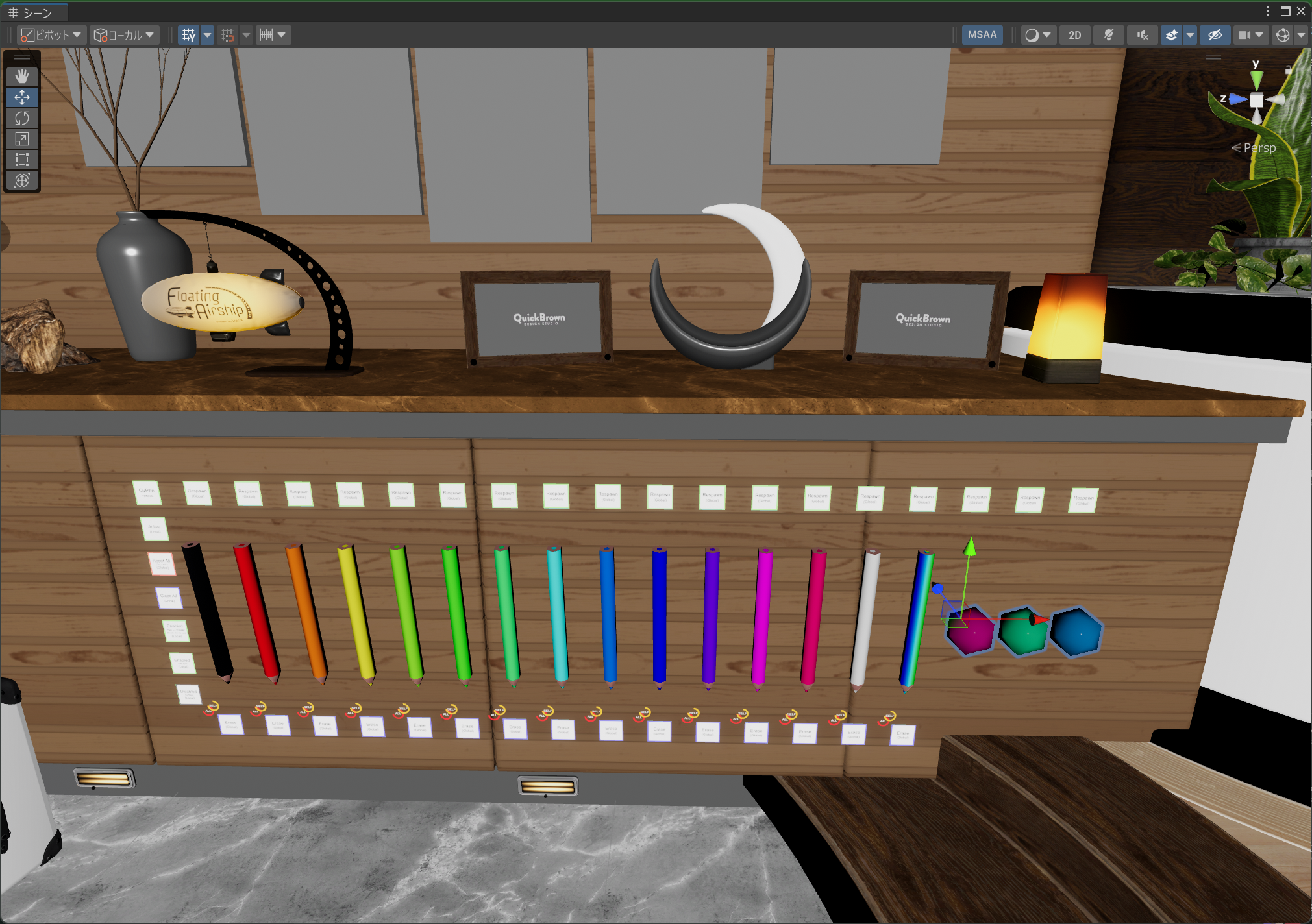
Task: Select the combined Transform tool
Action: point(22,180)
